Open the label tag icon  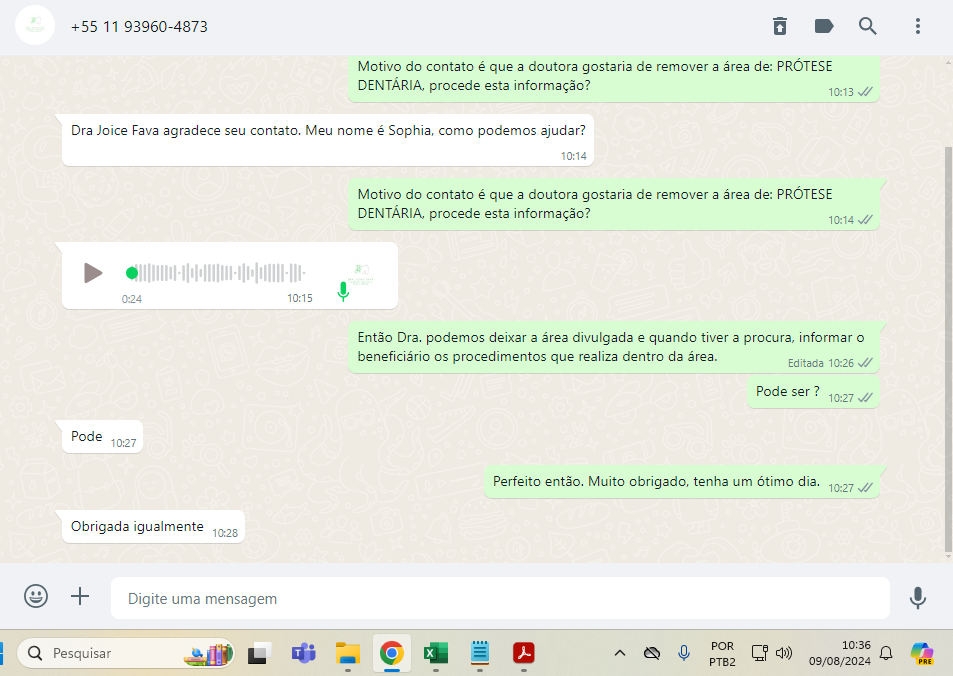click(824, 26)
